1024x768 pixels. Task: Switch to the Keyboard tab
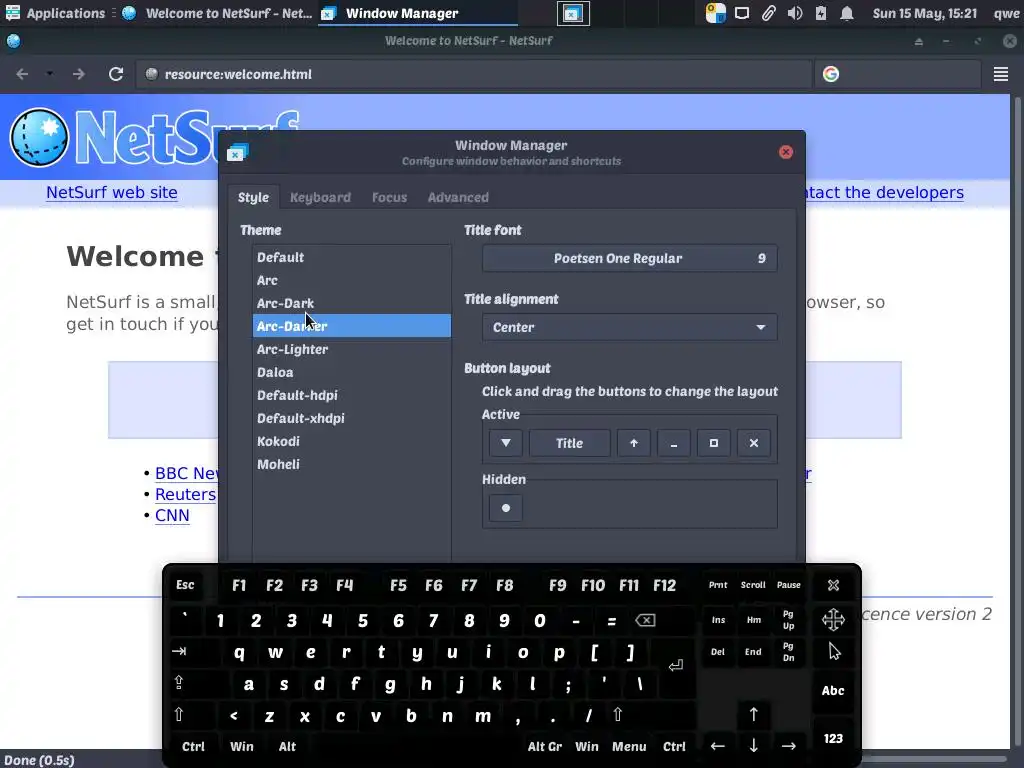(320, 197)
